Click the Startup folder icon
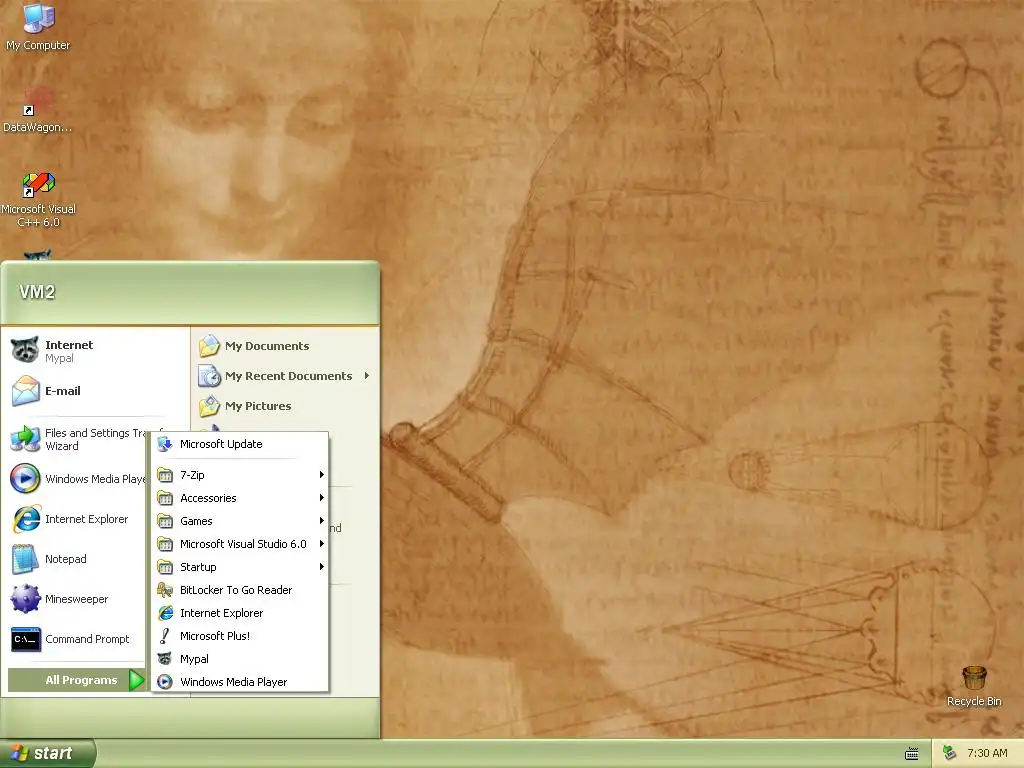The height and width of the screenshot is (768, 1024). point(165,567)
